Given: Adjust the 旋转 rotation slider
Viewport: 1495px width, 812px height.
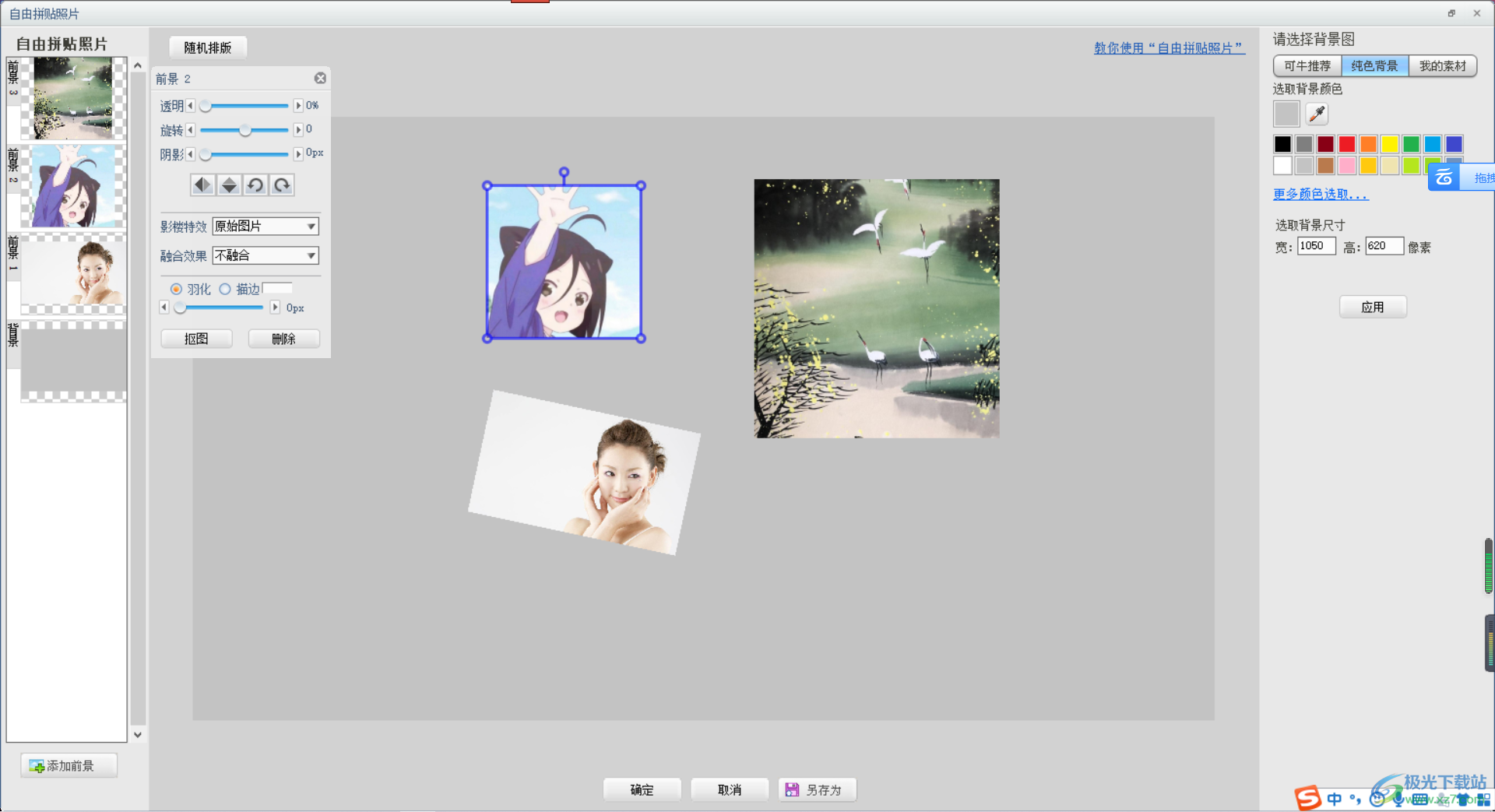Looking at the screenshot, I should click(x=244, y=130).
